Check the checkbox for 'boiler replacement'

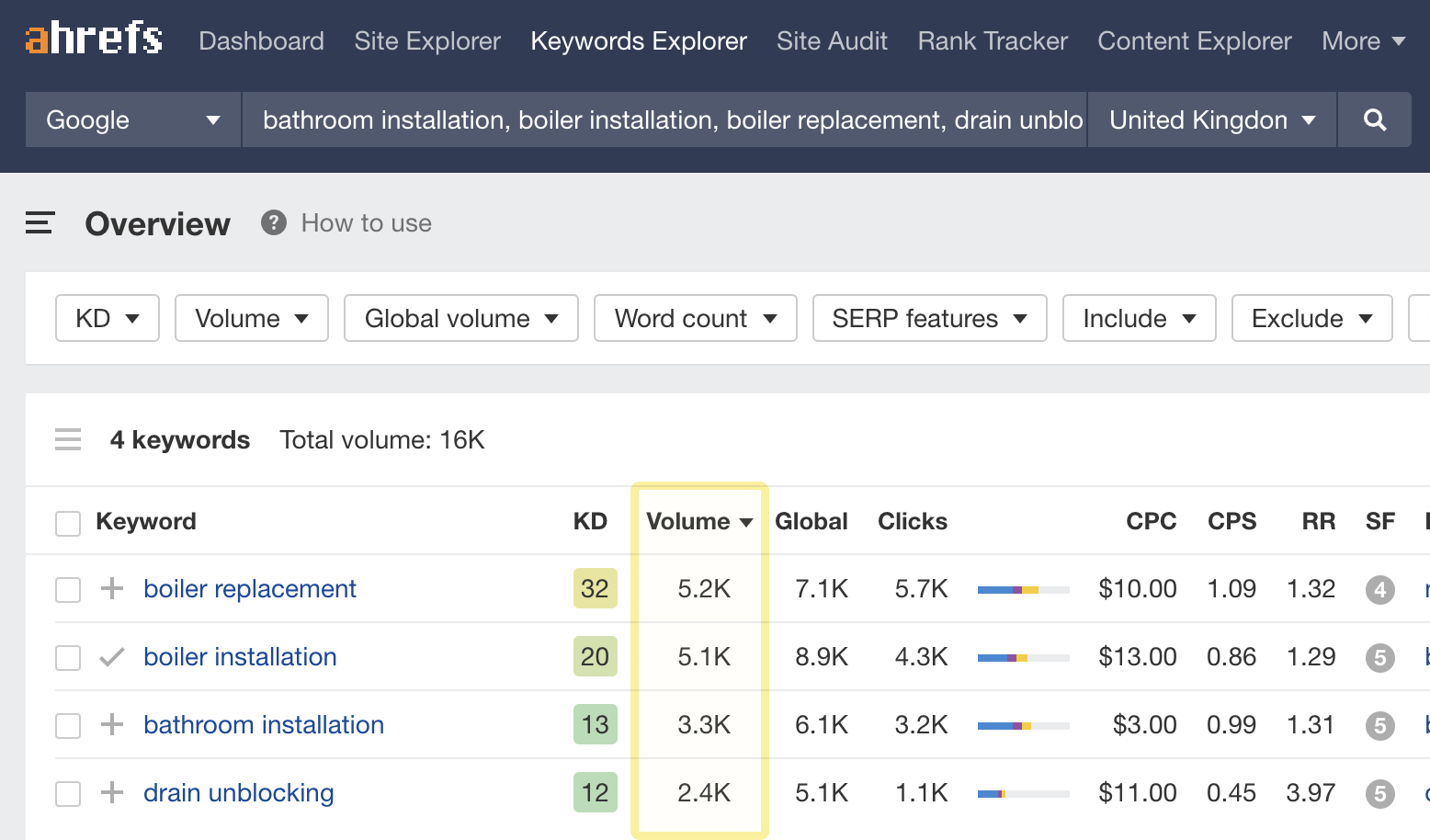[x=67, y=589]
